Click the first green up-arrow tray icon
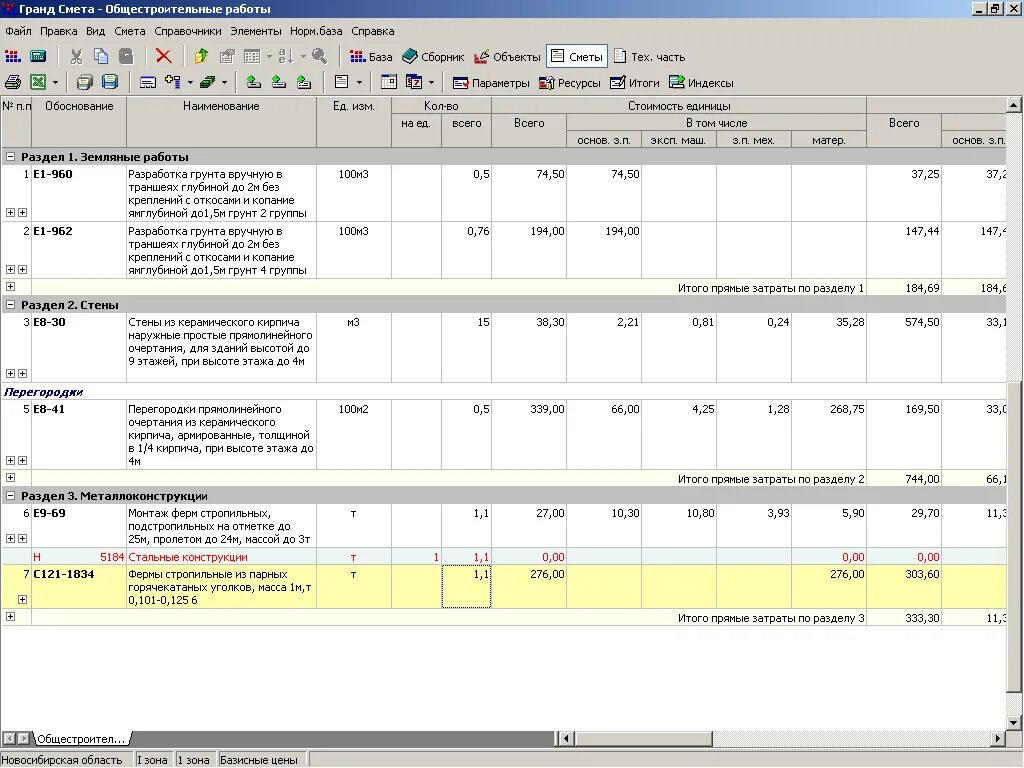 (253, 82)
